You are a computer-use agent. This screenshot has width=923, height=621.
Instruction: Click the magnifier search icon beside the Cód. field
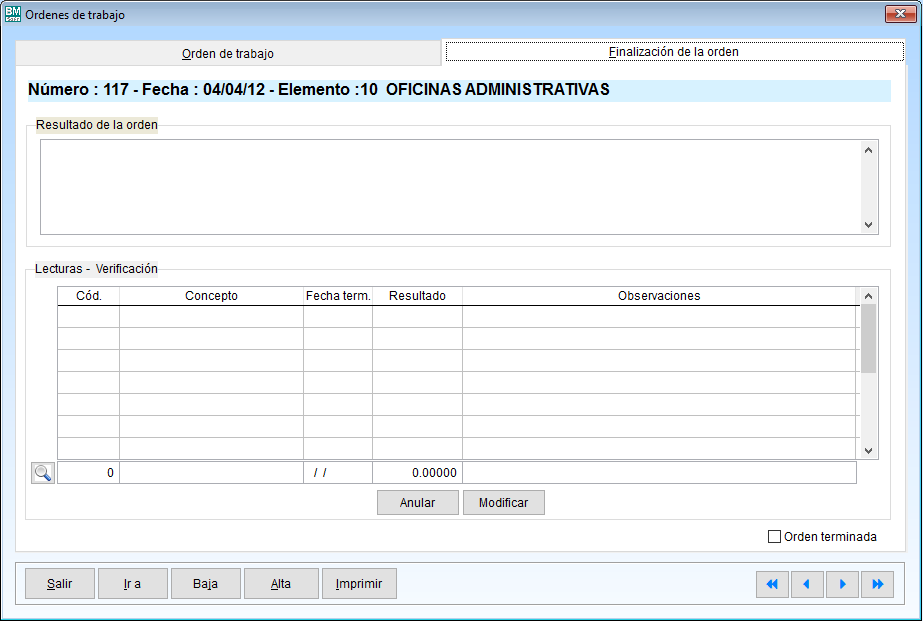tap(43, 473)
